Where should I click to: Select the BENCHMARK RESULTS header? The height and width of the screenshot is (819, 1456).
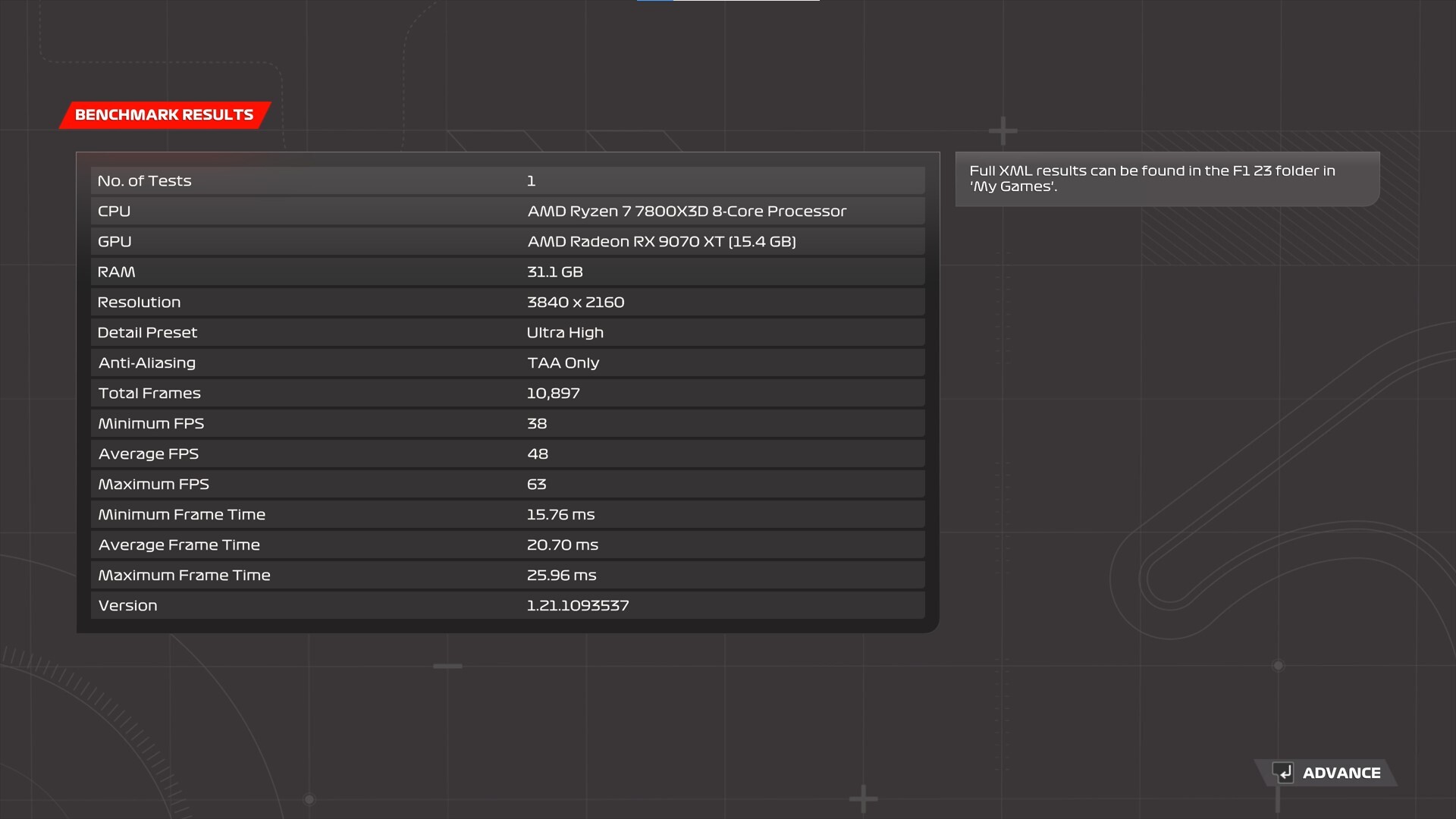(165, 115)
